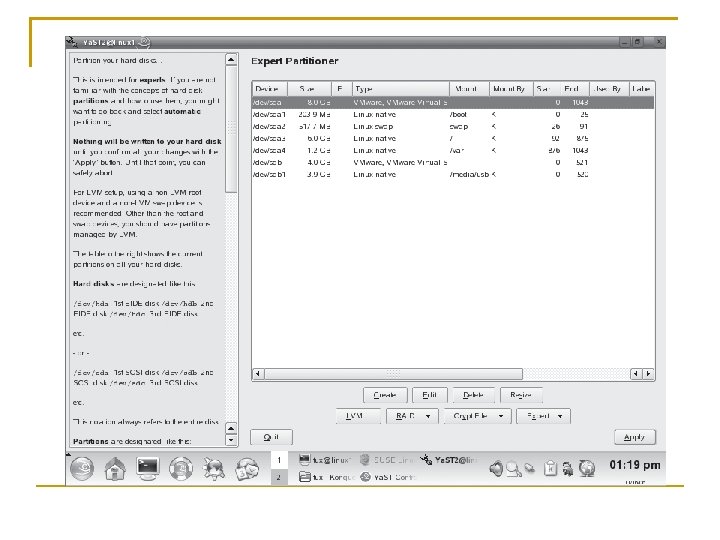
Task: Click the Mount By column header
Action: (x=511, y=89)
